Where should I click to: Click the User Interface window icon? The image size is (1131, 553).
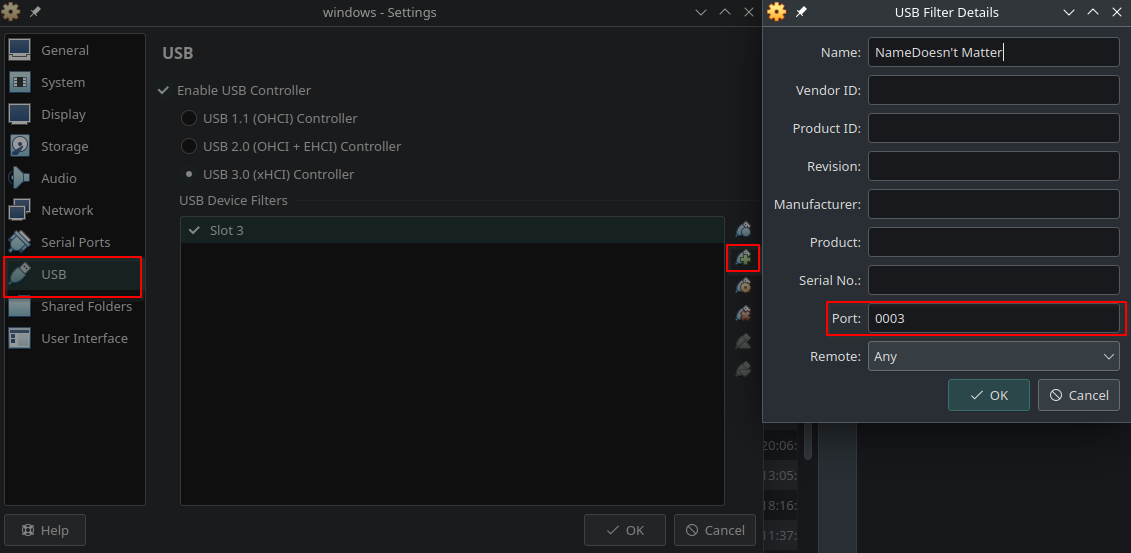pos(19,338)
